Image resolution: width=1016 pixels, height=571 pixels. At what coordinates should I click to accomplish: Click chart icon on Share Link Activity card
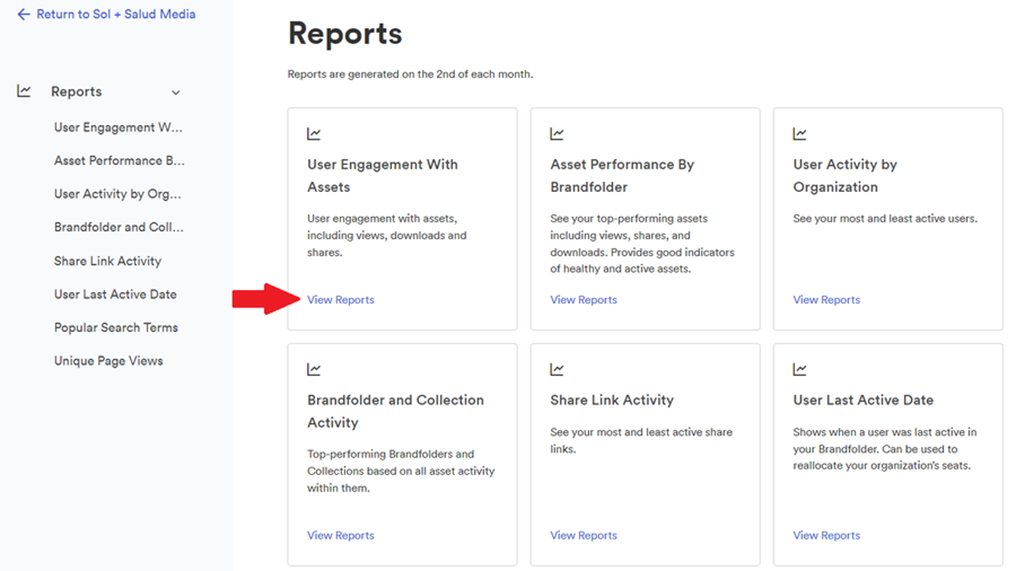[557, 369]
